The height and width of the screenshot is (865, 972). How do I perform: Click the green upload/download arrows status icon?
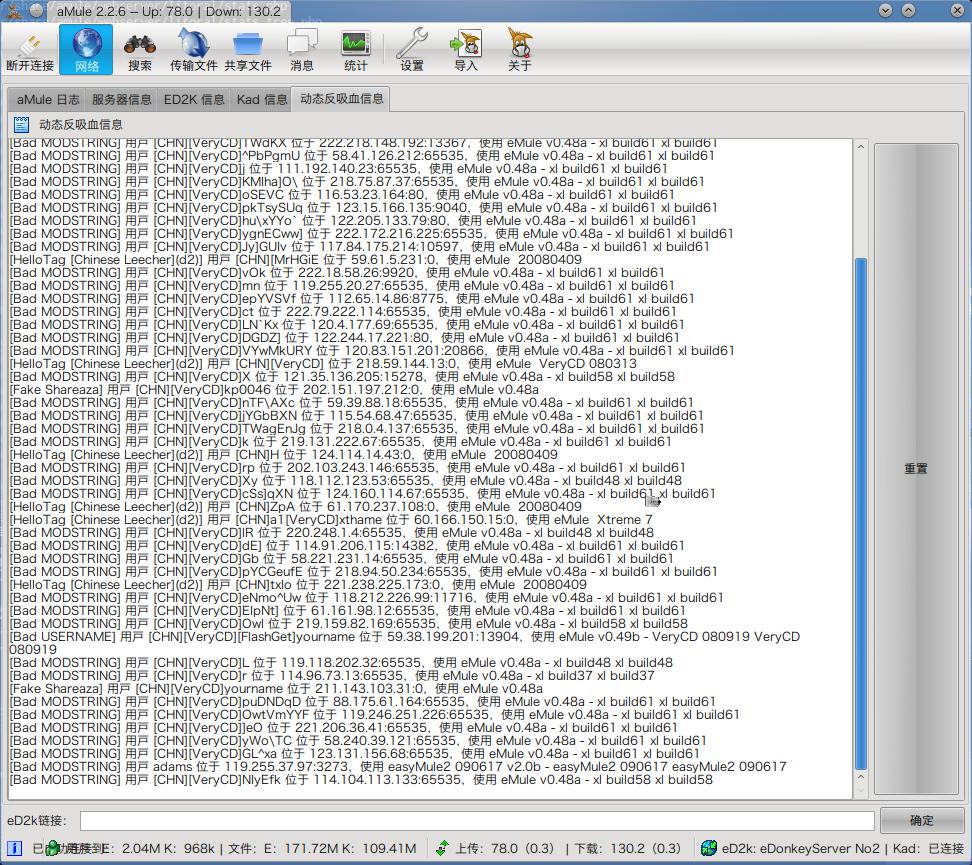pyautogui.click(x=442, y=848)
